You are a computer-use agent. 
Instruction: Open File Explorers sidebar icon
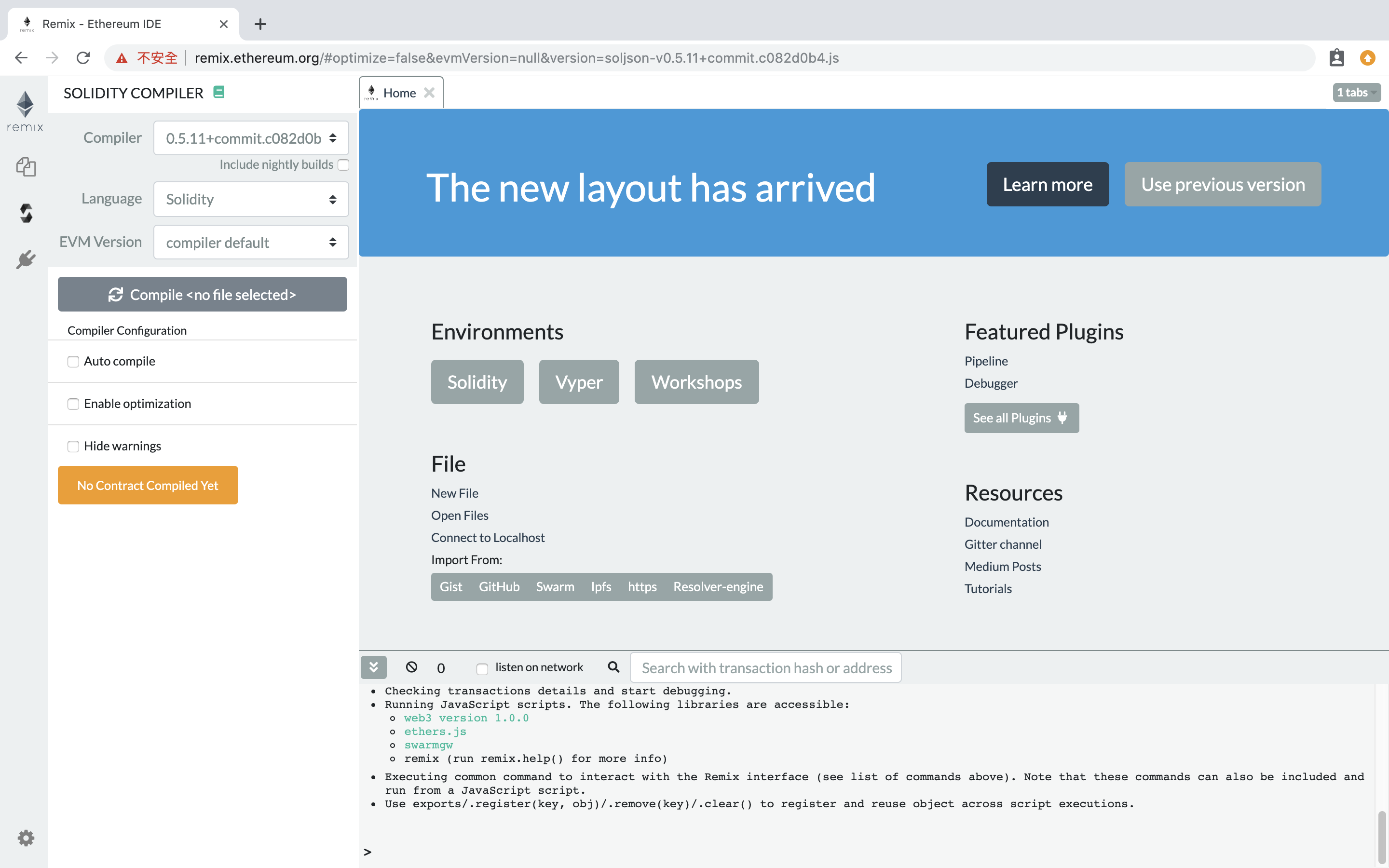click(26, 167)
